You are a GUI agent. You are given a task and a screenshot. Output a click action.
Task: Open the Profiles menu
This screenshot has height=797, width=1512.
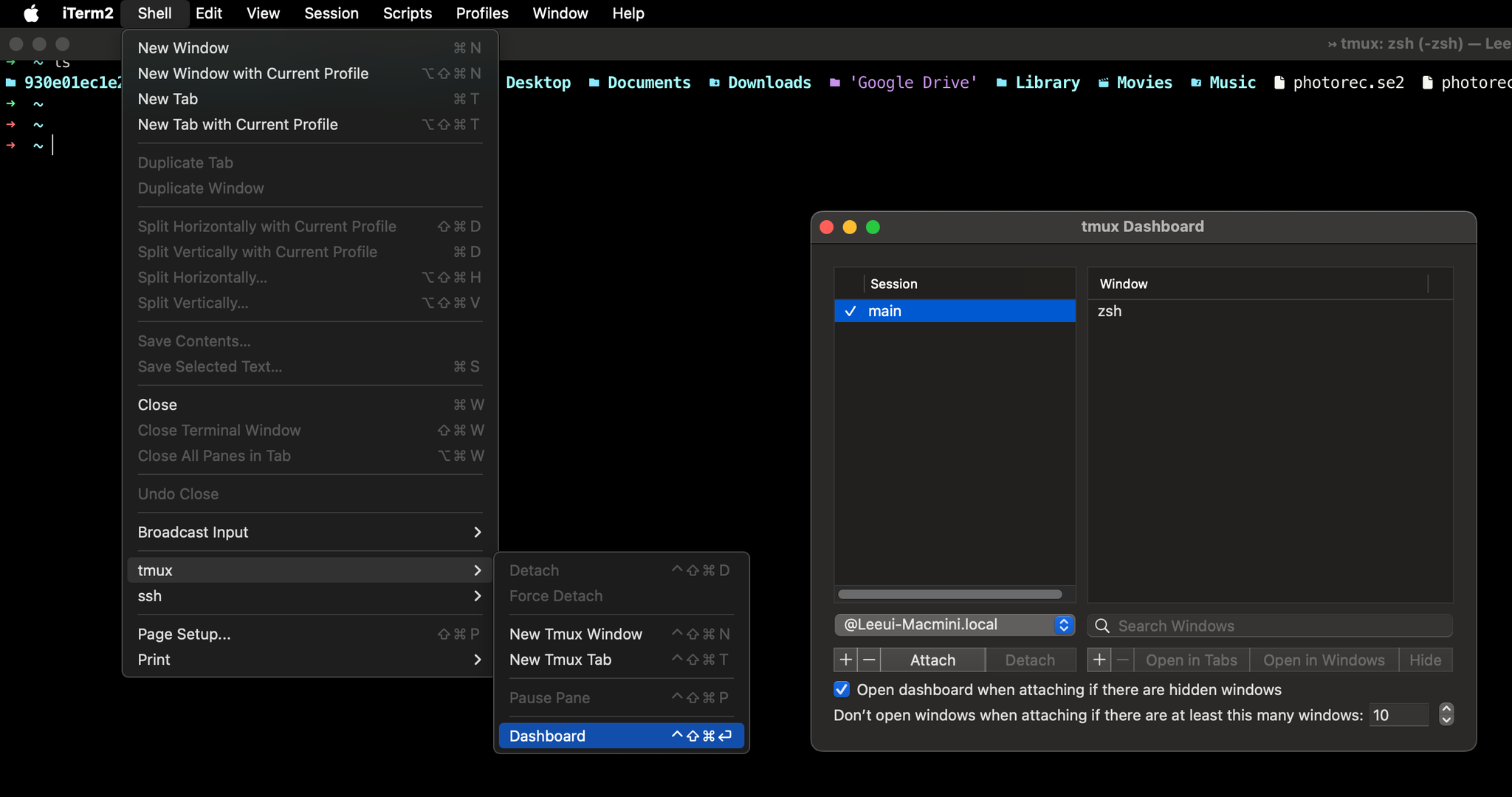482,13
